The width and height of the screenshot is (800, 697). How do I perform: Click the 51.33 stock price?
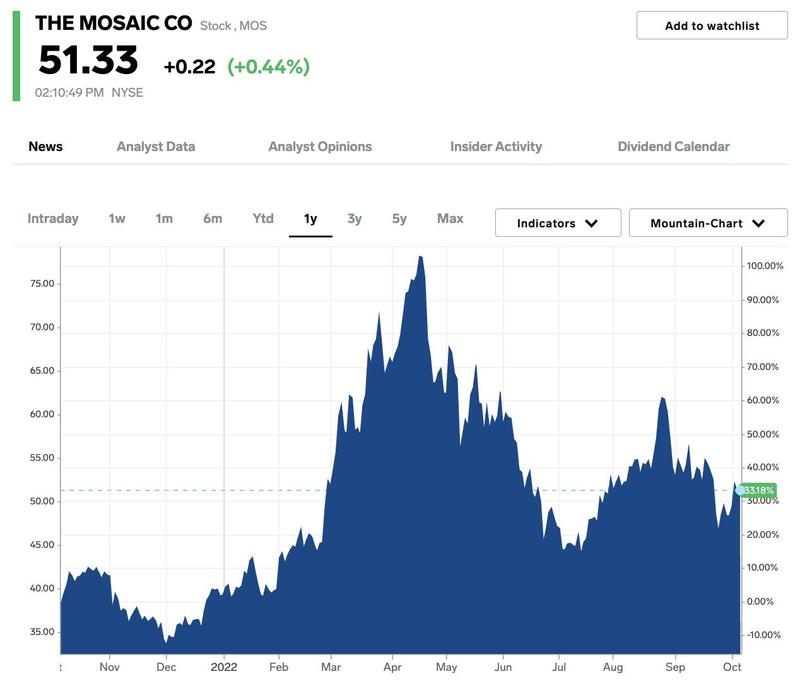click(88, 60)
